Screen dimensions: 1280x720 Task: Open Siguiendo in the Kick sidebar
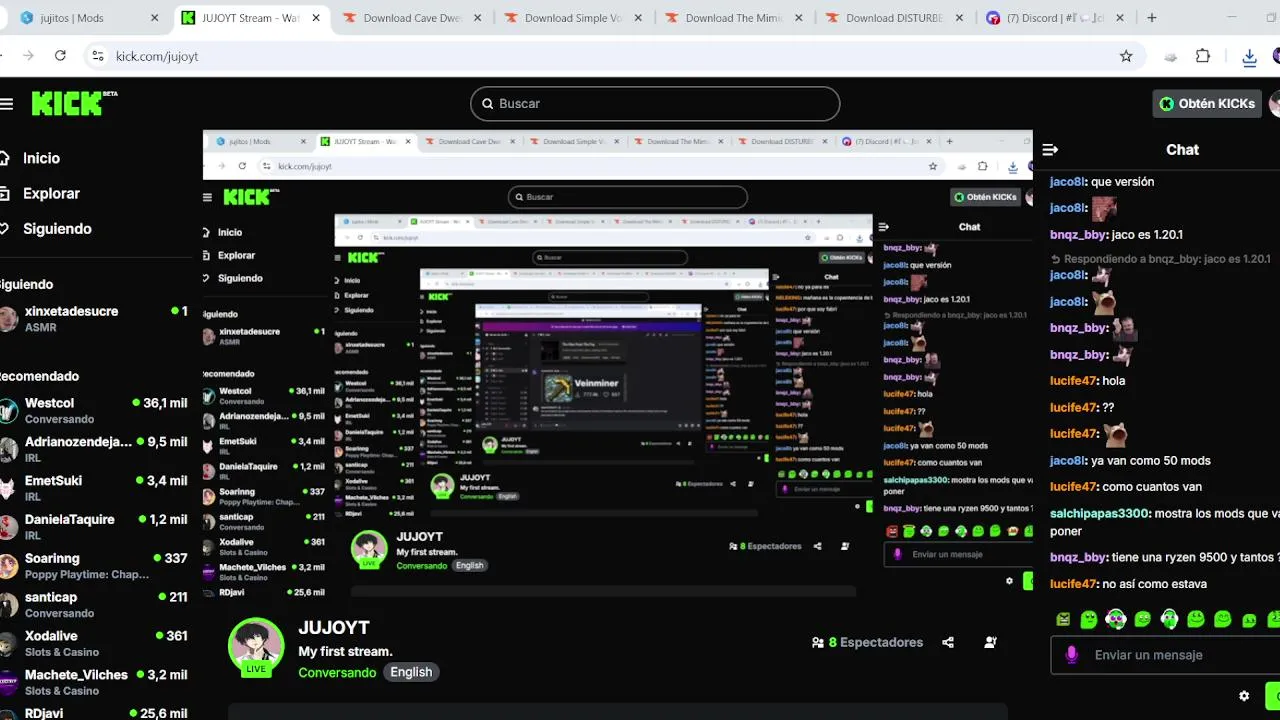48,228
